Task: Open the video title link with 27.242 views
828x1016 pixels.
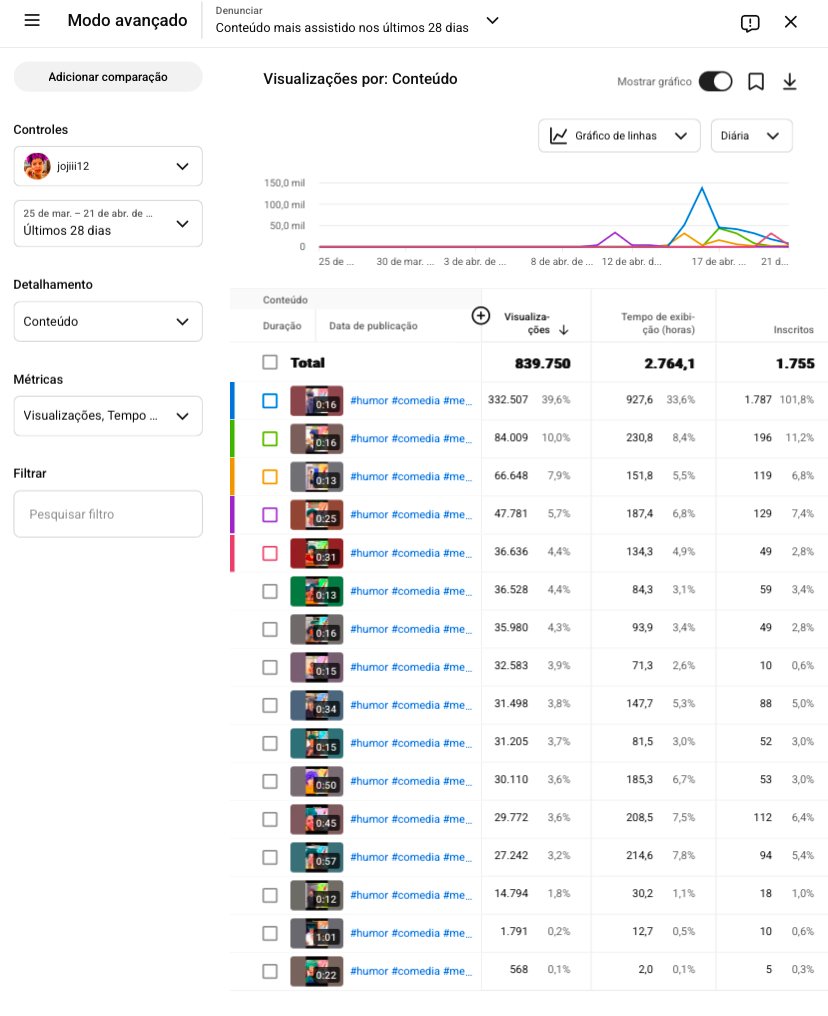Action: click(x=411, y=857)
